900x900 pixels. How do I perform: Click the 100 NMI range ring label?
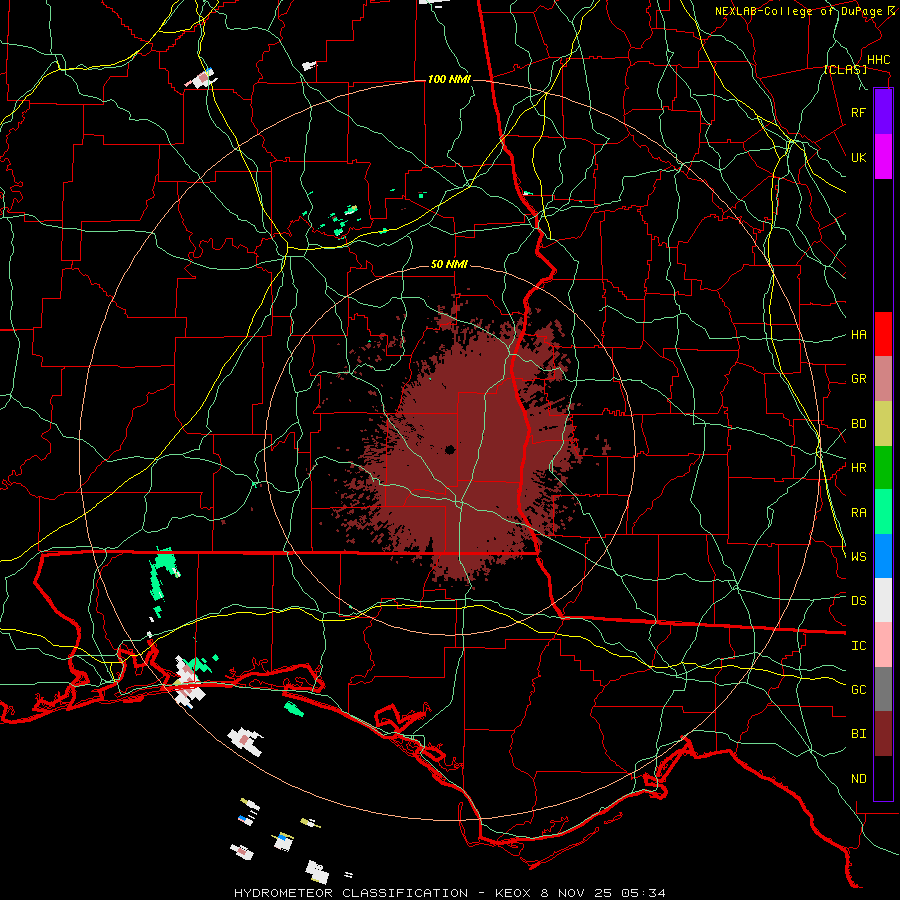449,79
